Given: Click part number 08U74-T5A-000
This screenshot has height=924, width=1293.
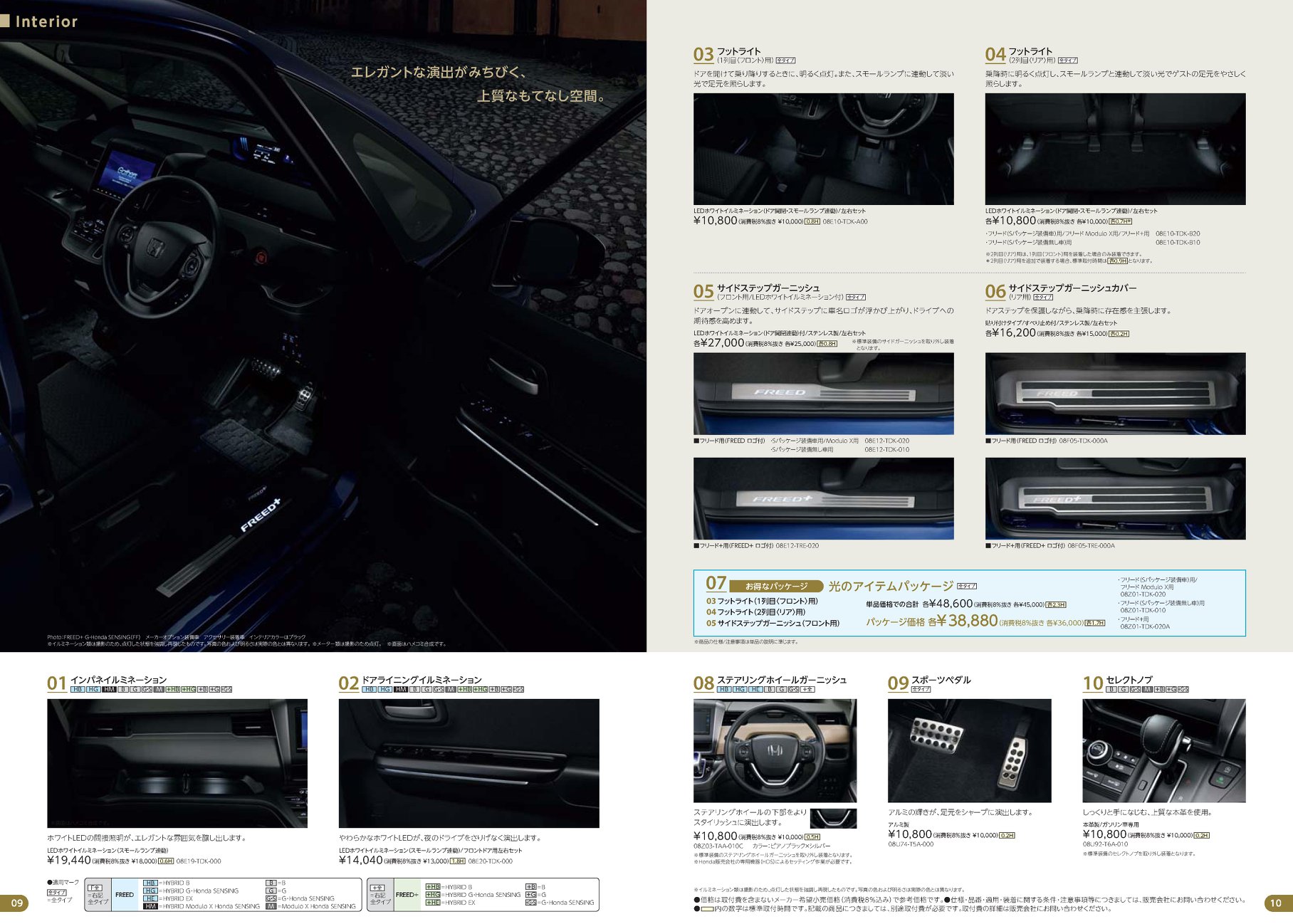Looking at the screenshot, I should tap(911, 844).
